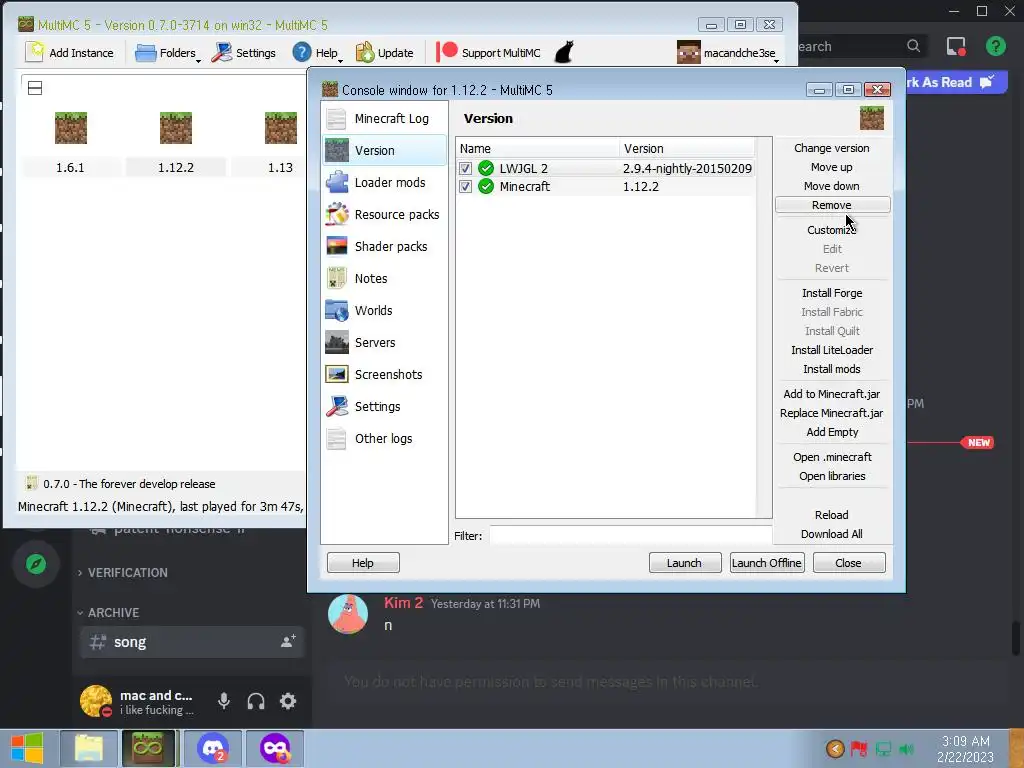Select the 1.12.2 instance icon
1024x768 pixels.
click(x=176, y=128)
